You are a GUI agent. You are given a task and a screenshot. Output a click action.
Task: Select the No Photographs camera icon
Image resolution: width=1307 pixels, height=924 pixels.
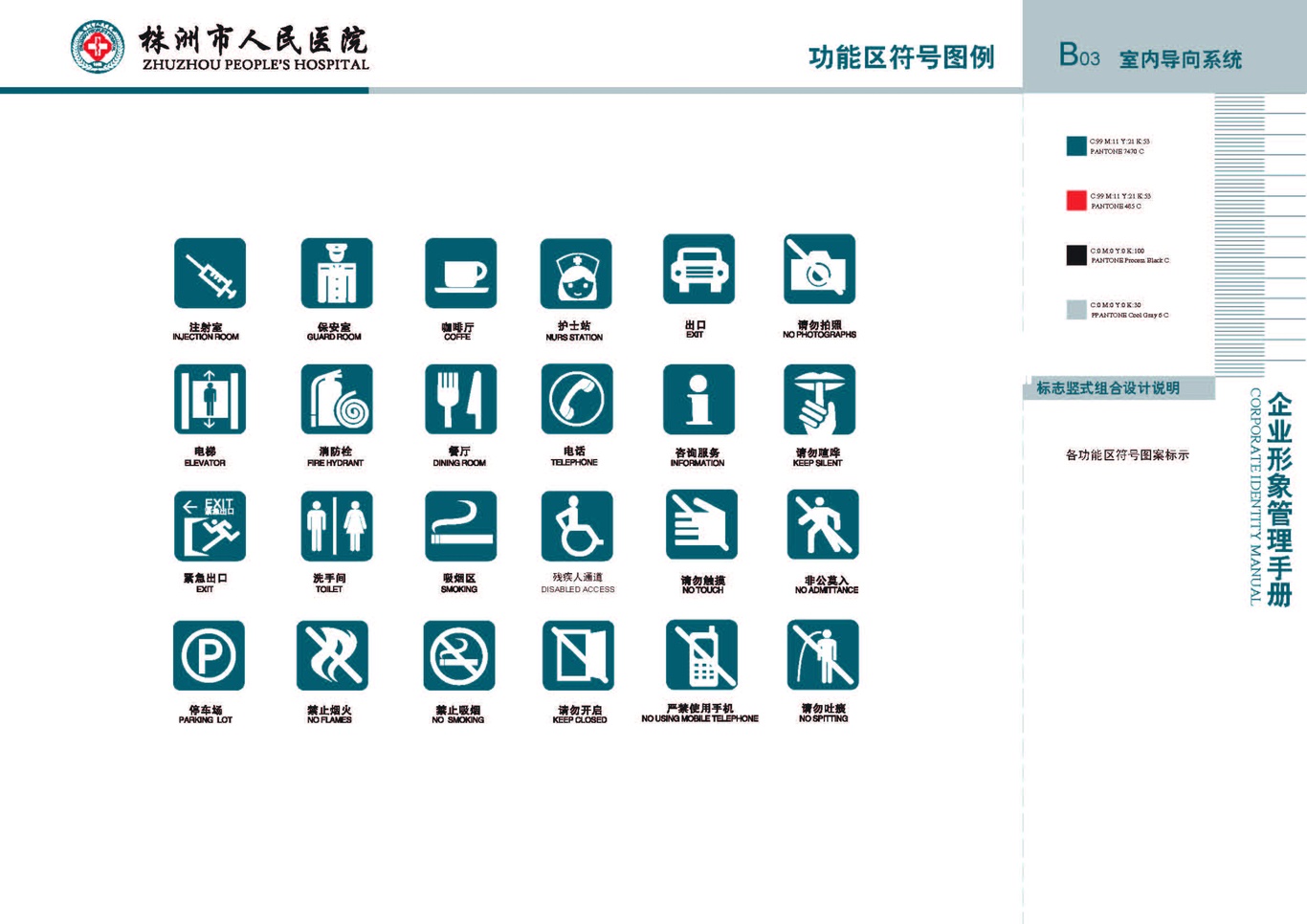click(819, 269)
